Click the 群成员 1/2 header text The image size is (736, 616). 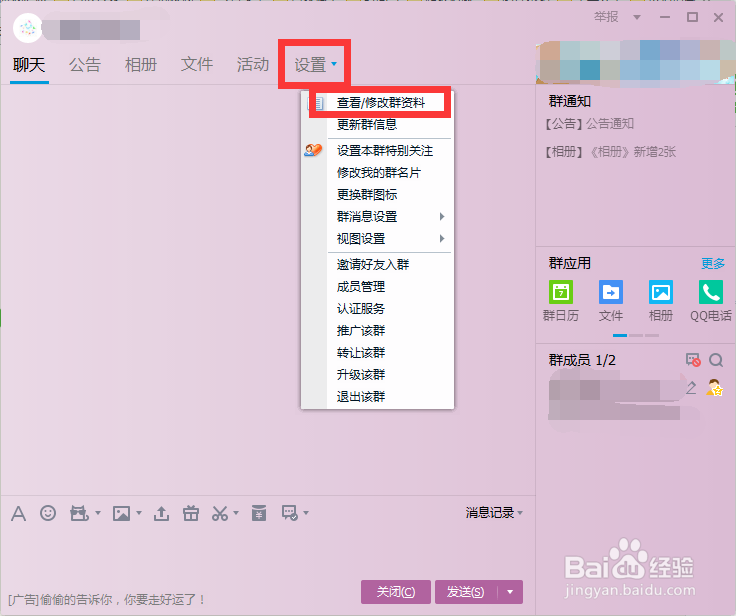coord(582,360)
